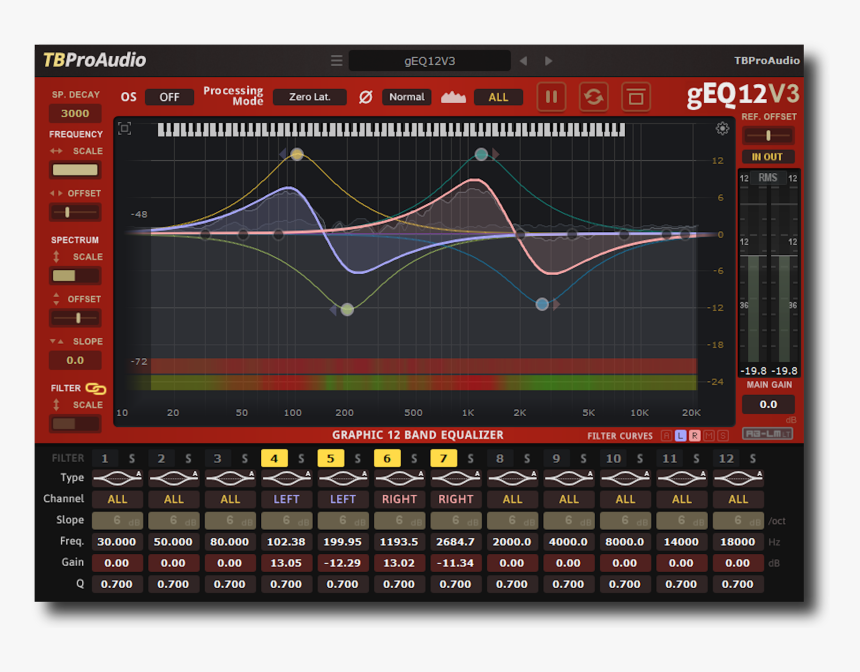Toggle oversampling OFF button

[x=168, y=96]
